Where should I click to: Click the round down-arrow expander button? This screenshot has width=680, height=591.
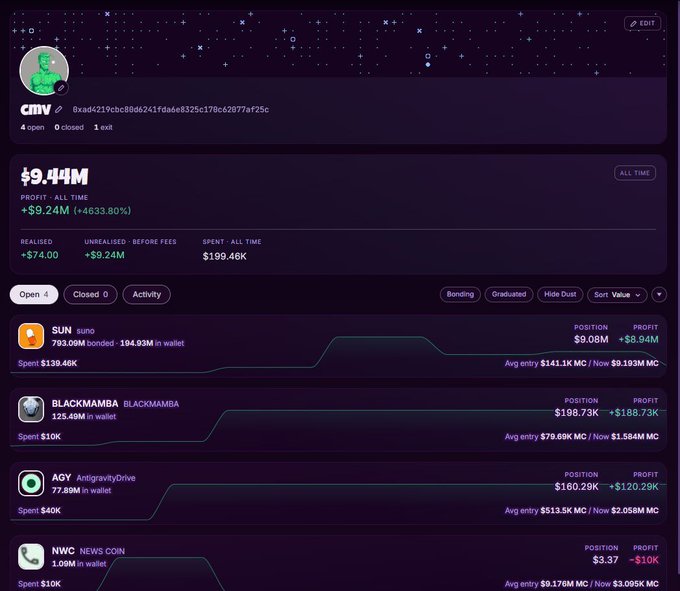coord(659,295)
